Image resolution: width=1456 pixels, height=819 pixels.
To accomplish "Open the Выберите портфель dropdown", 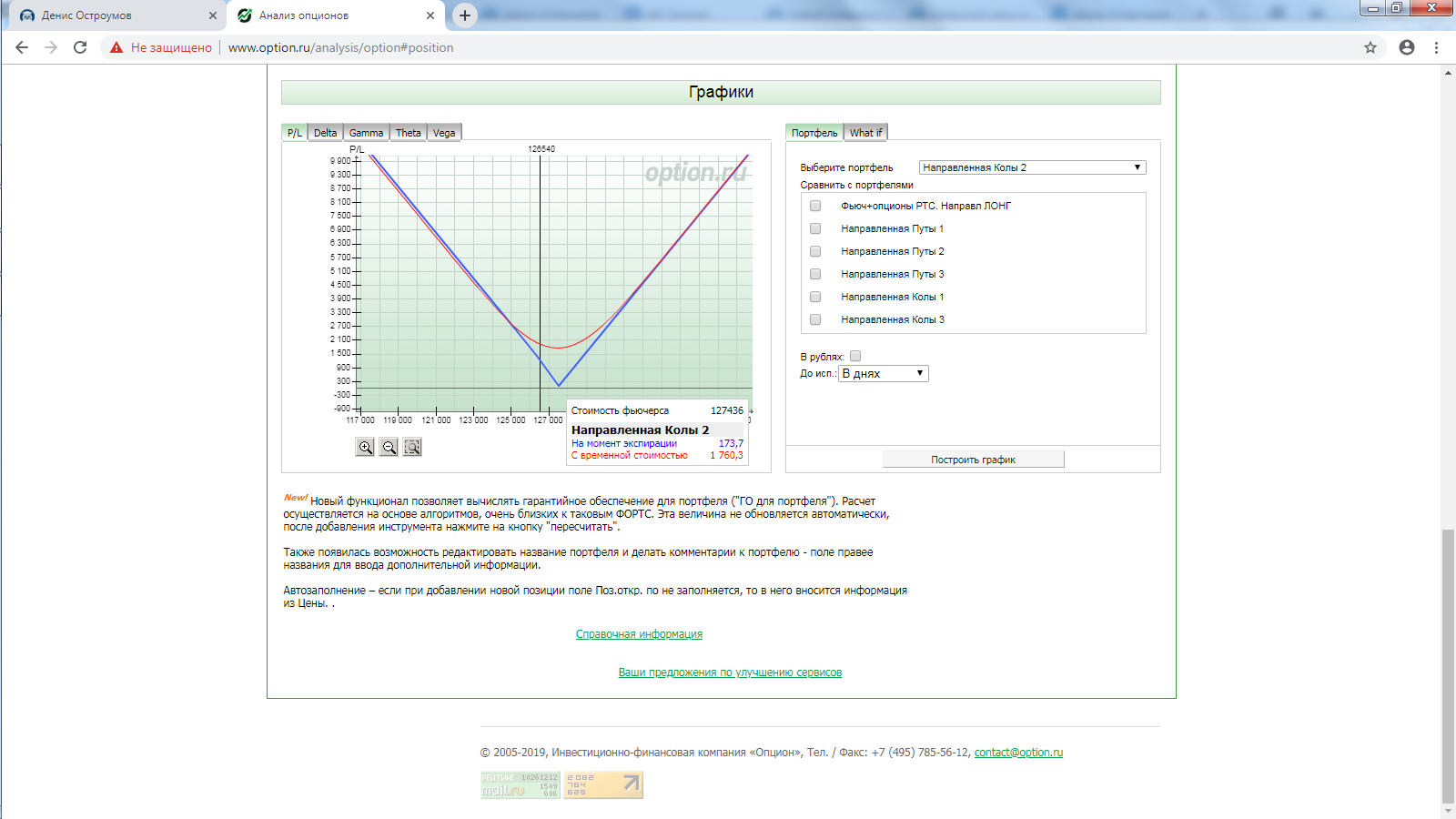I will point(1032,167).
